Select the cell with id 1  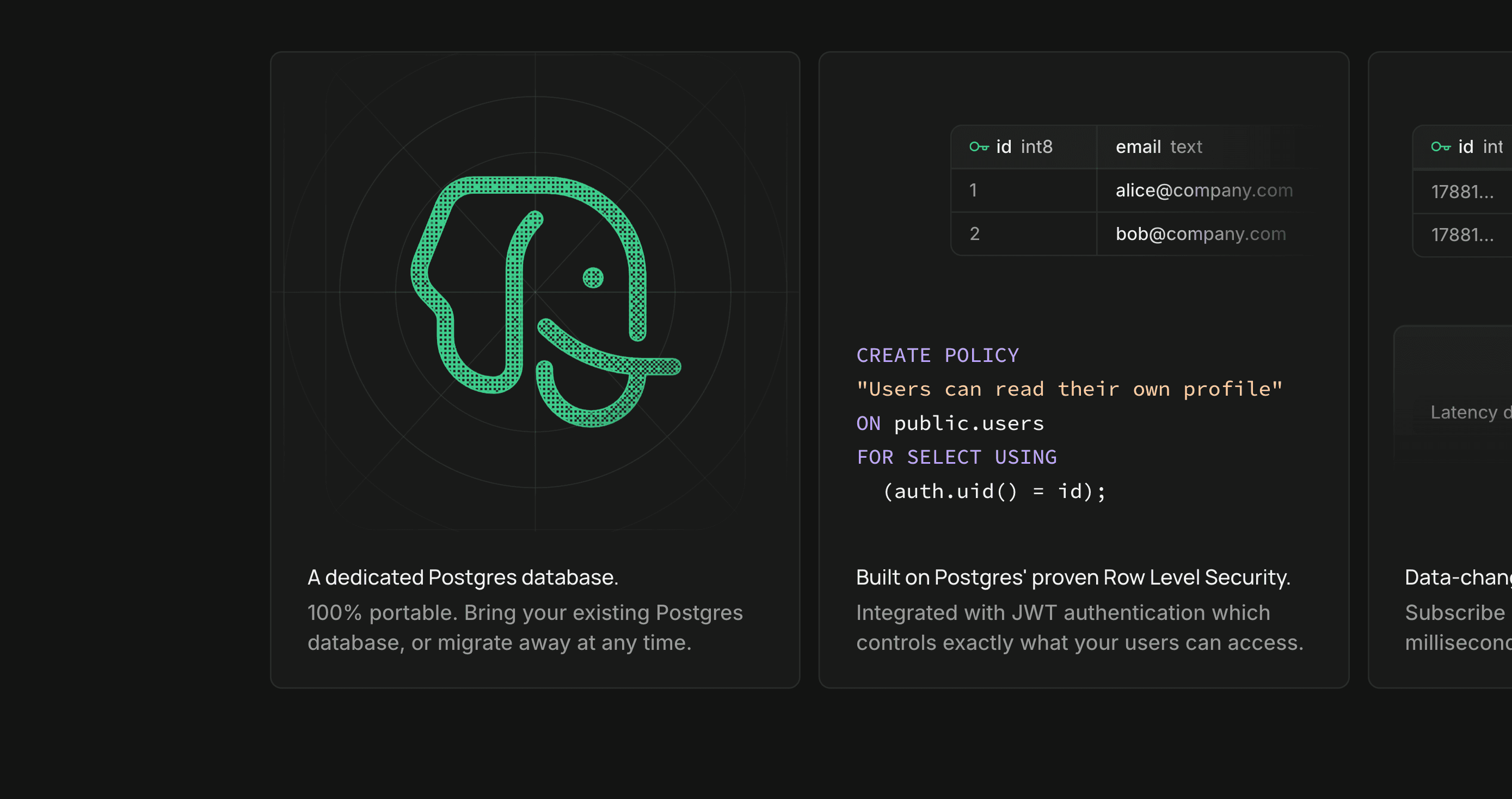1024,190
